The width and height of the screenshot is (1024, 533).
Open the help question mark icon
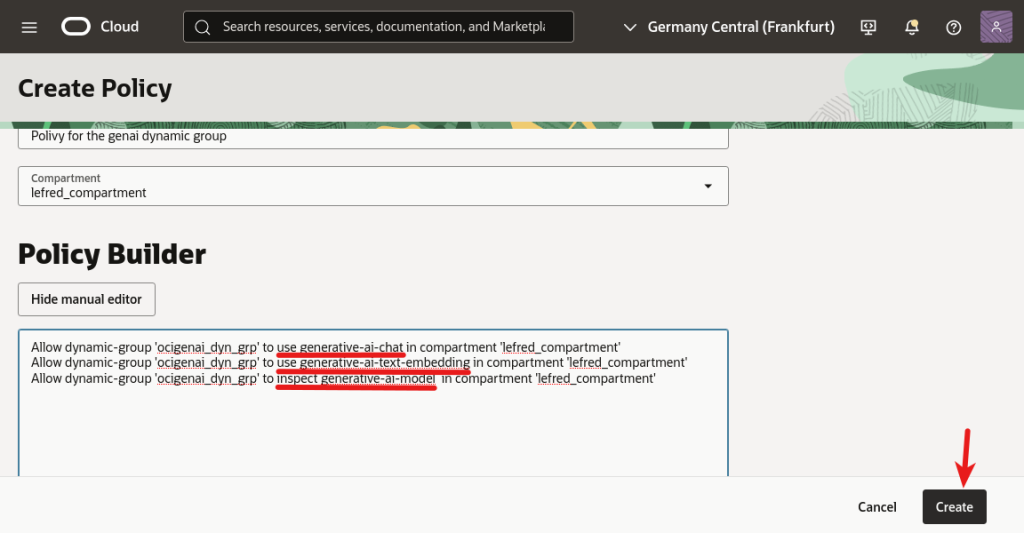point(953,27)
